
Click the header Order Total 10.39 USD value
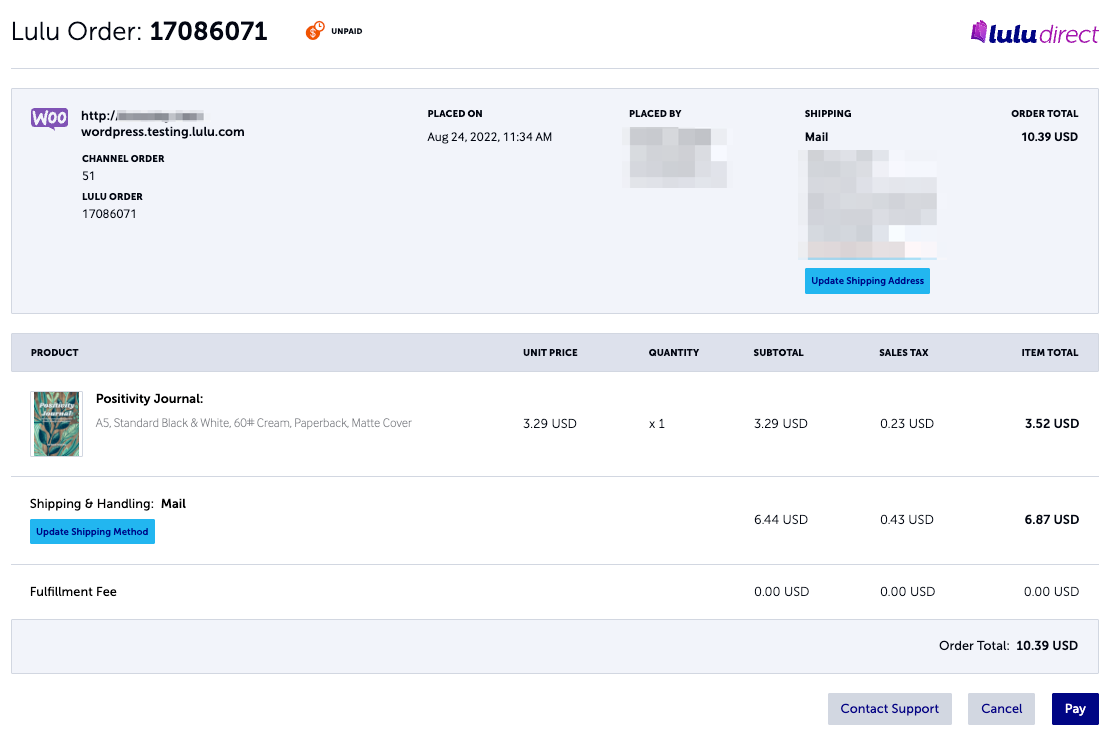1050,136
